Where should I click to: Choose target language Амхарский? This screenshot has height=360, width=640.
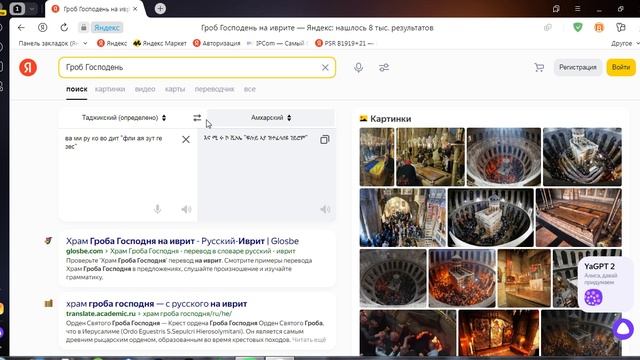271,118
